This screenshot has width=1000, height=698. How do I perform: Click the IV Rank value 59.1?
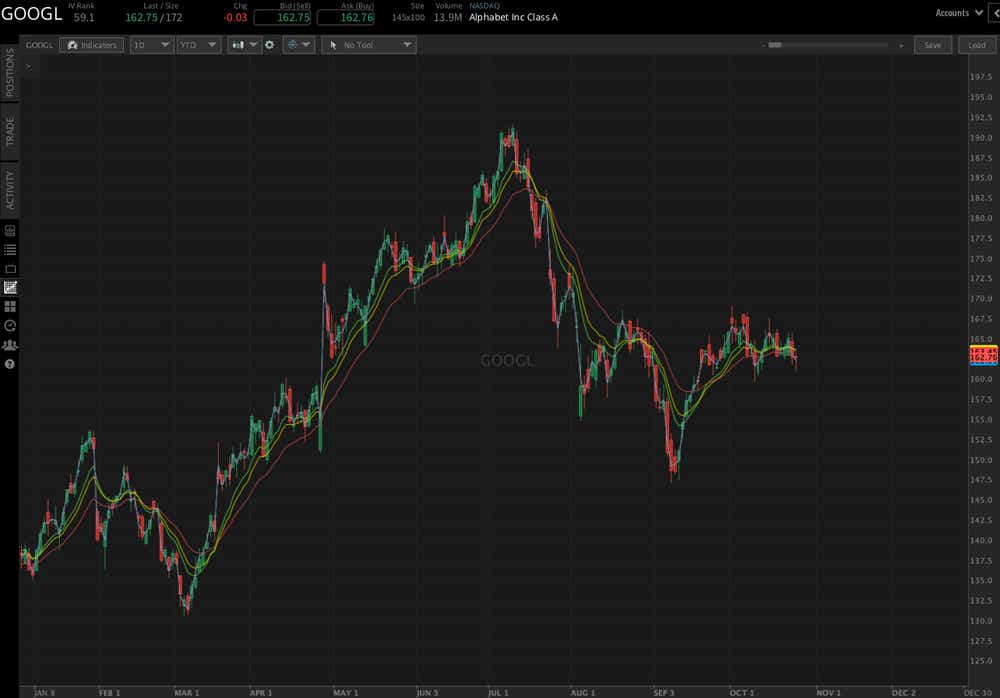84,17
